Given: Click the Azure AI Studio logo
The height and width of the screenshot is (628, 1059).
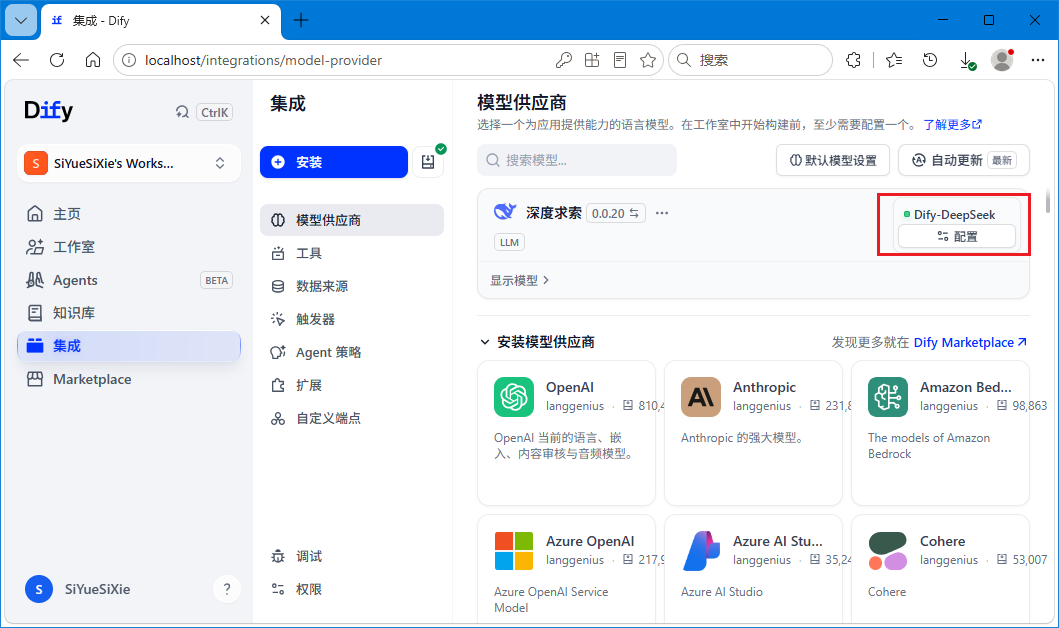Looking at the screenshot, I should pos(701,551).
